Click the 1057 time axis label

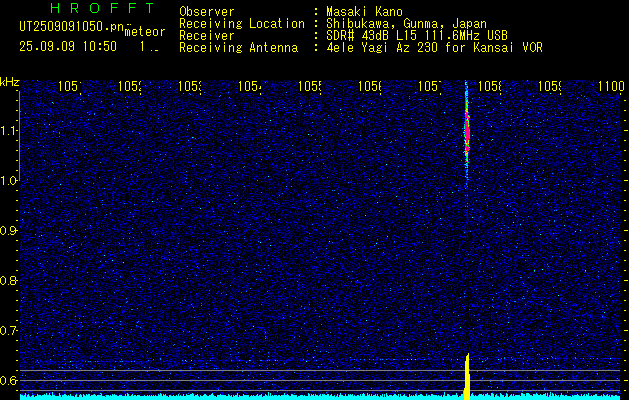point(430,86)
